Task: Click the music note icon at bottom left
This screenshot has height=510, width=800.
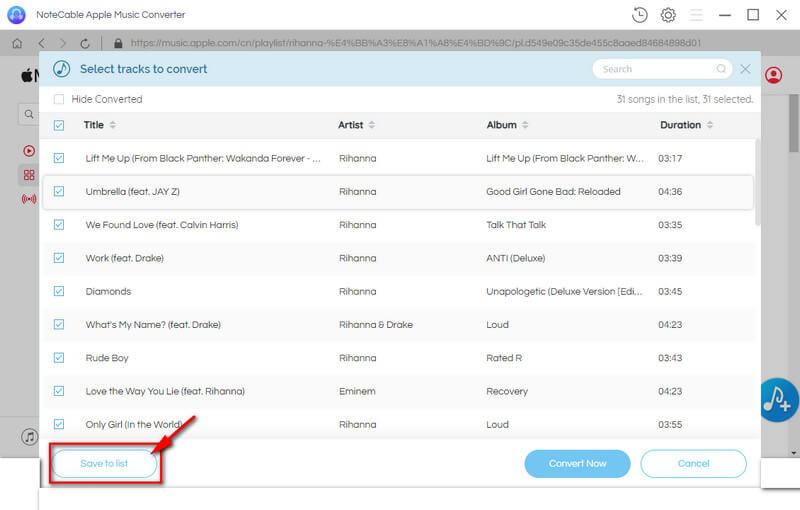Action: tap(30, 437)
